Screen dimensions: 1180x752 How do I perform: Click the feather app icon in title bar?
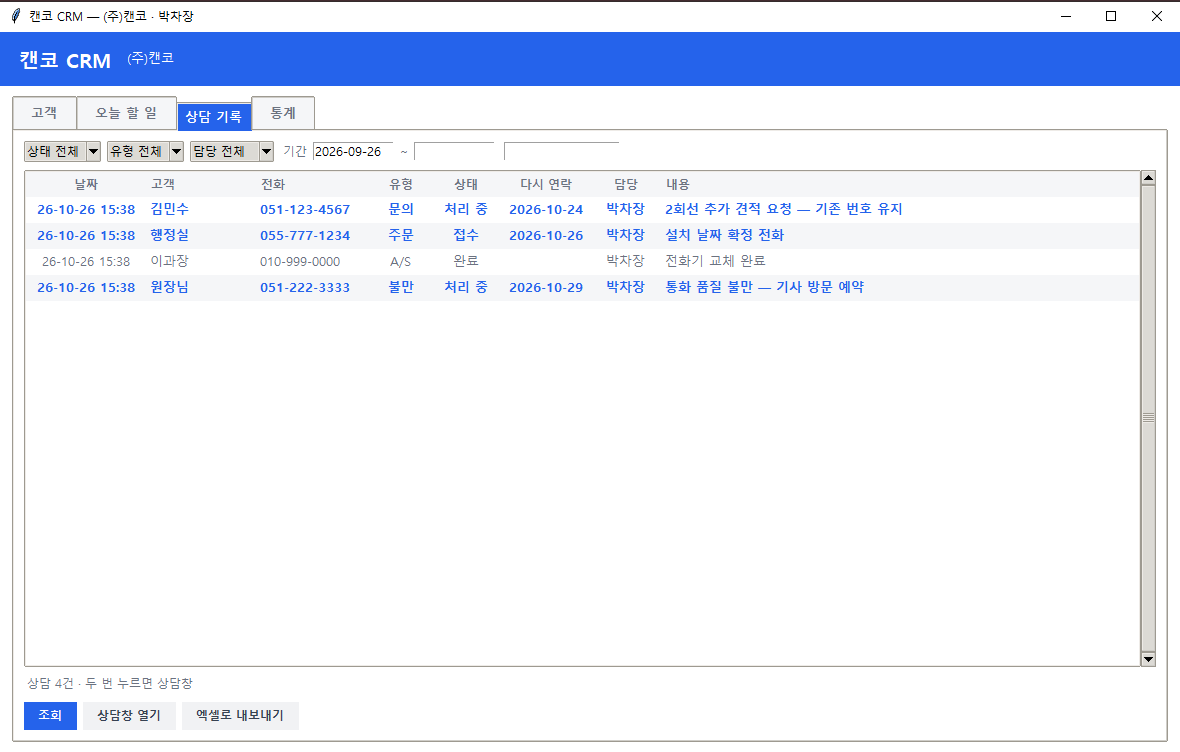(16, 16)
